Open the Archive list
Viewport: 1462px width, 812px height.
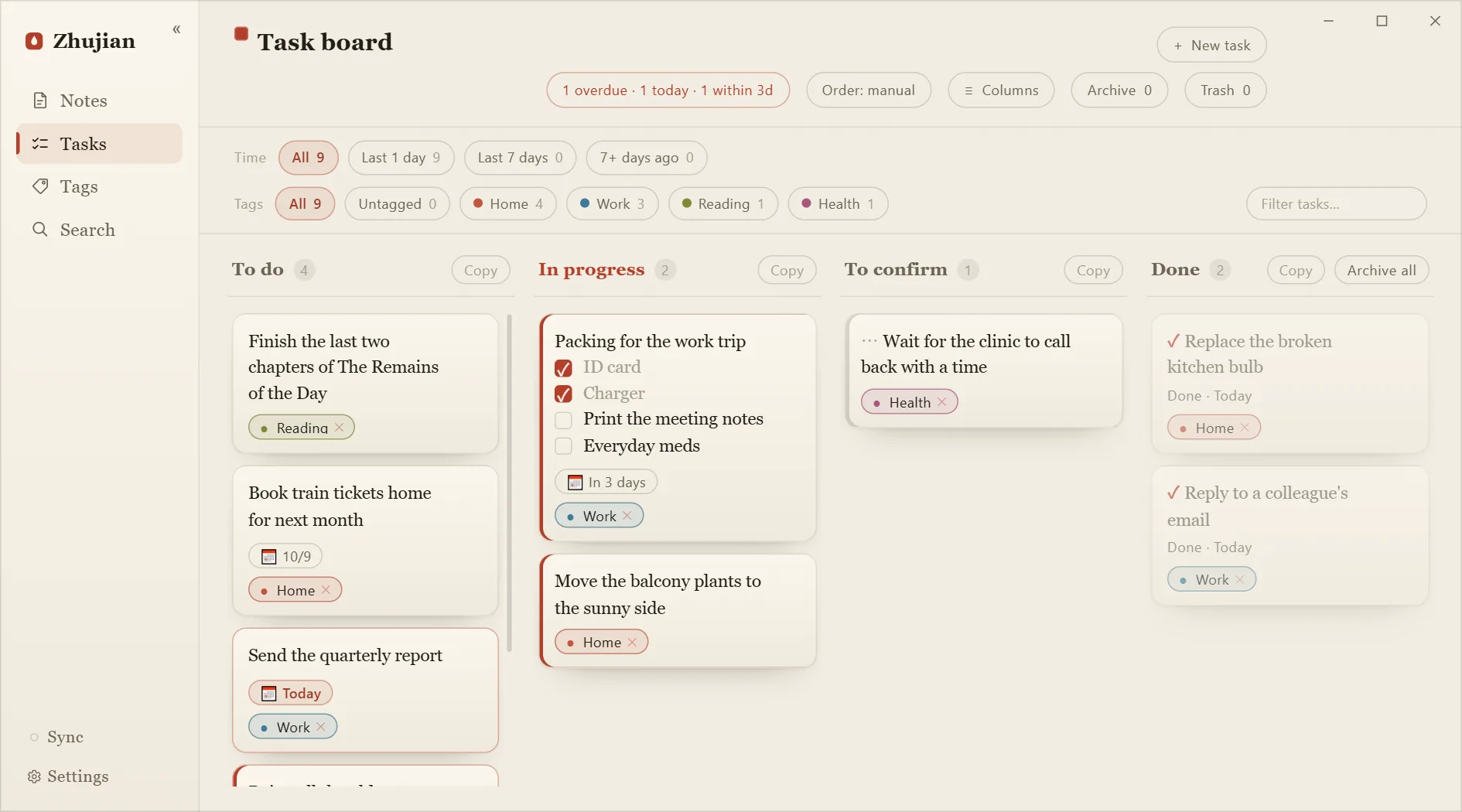1119,90
